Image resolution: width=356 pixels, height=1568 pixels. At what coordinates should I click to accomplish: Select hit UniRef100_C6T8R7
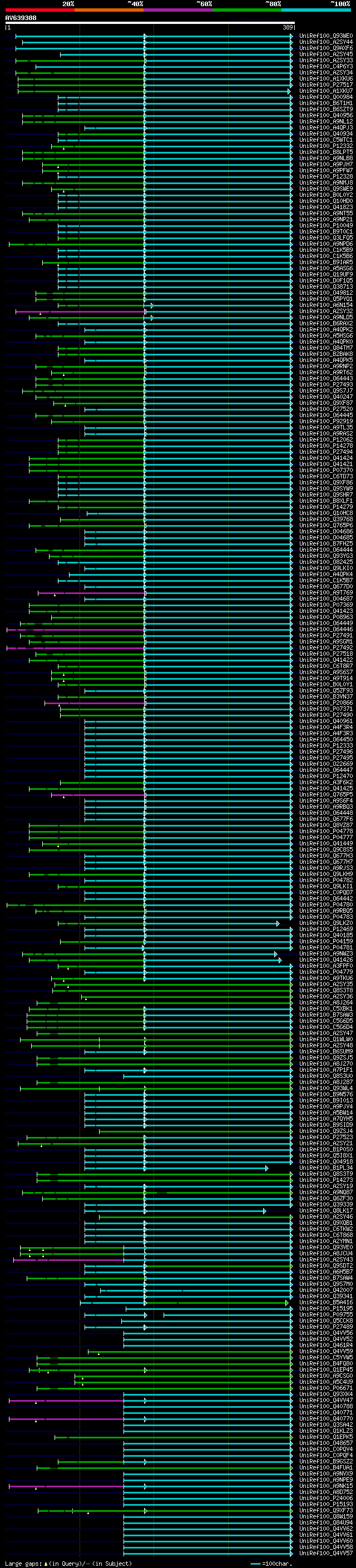[326, 666]
